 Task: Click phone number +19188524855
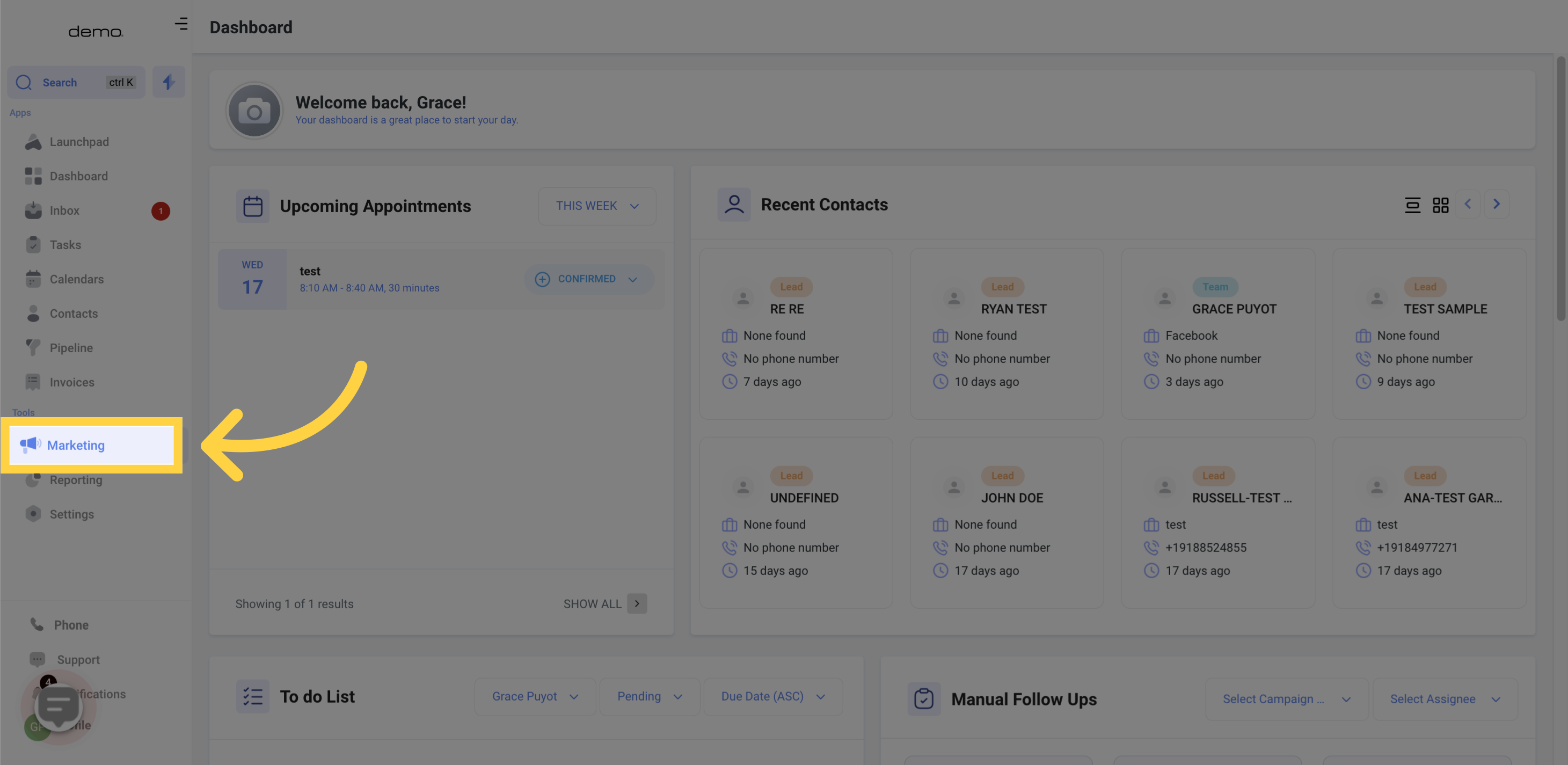click(1206, 548)
